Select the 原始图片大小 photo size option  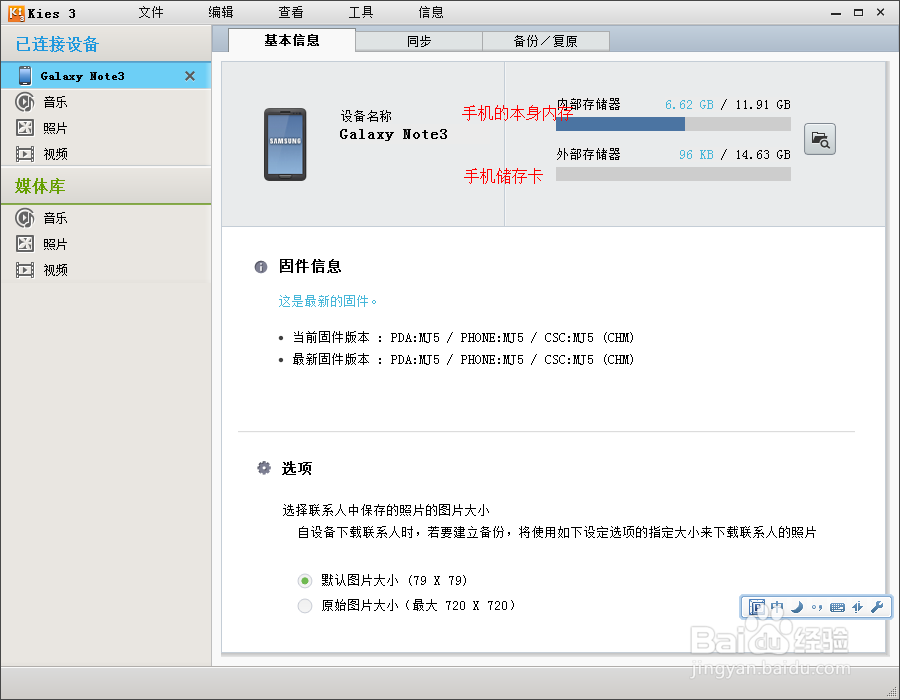[305, 605]
